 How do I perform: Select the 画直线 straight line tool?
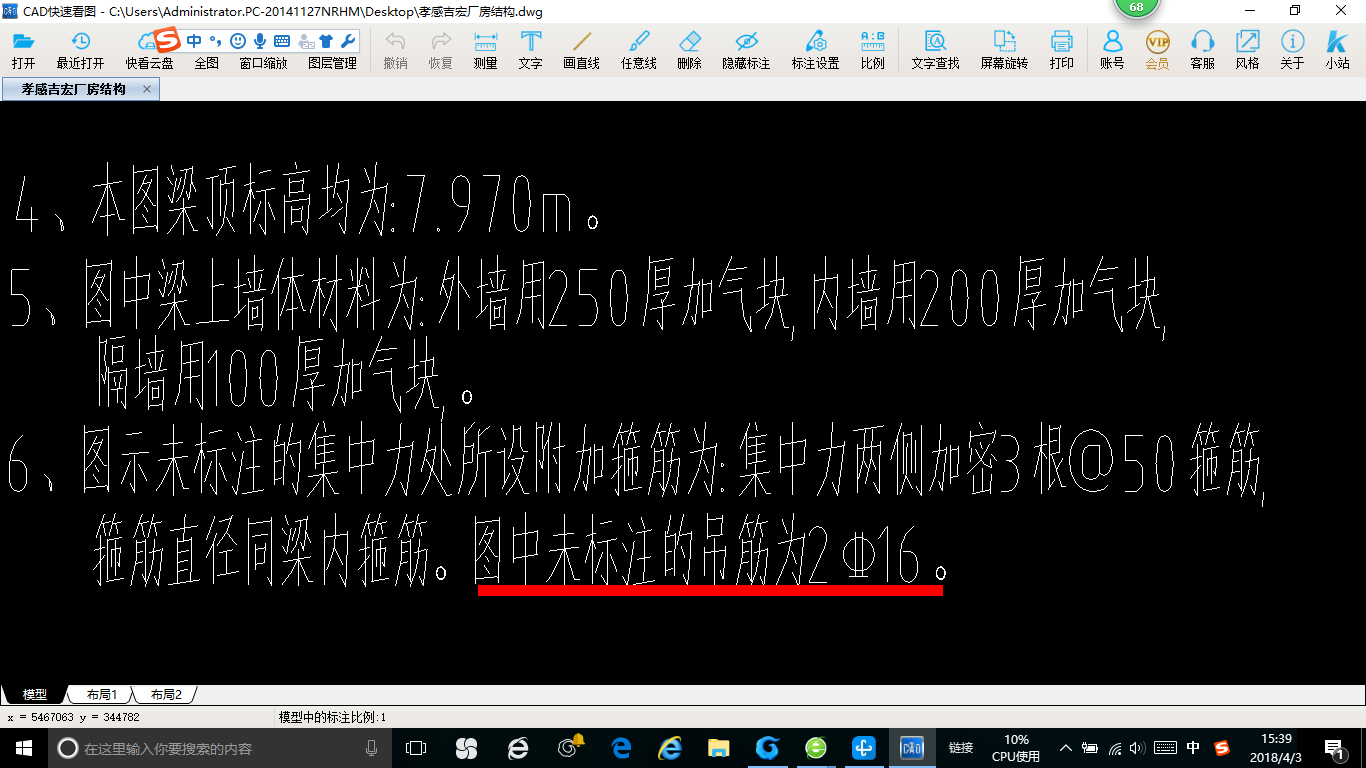[581, 49]
